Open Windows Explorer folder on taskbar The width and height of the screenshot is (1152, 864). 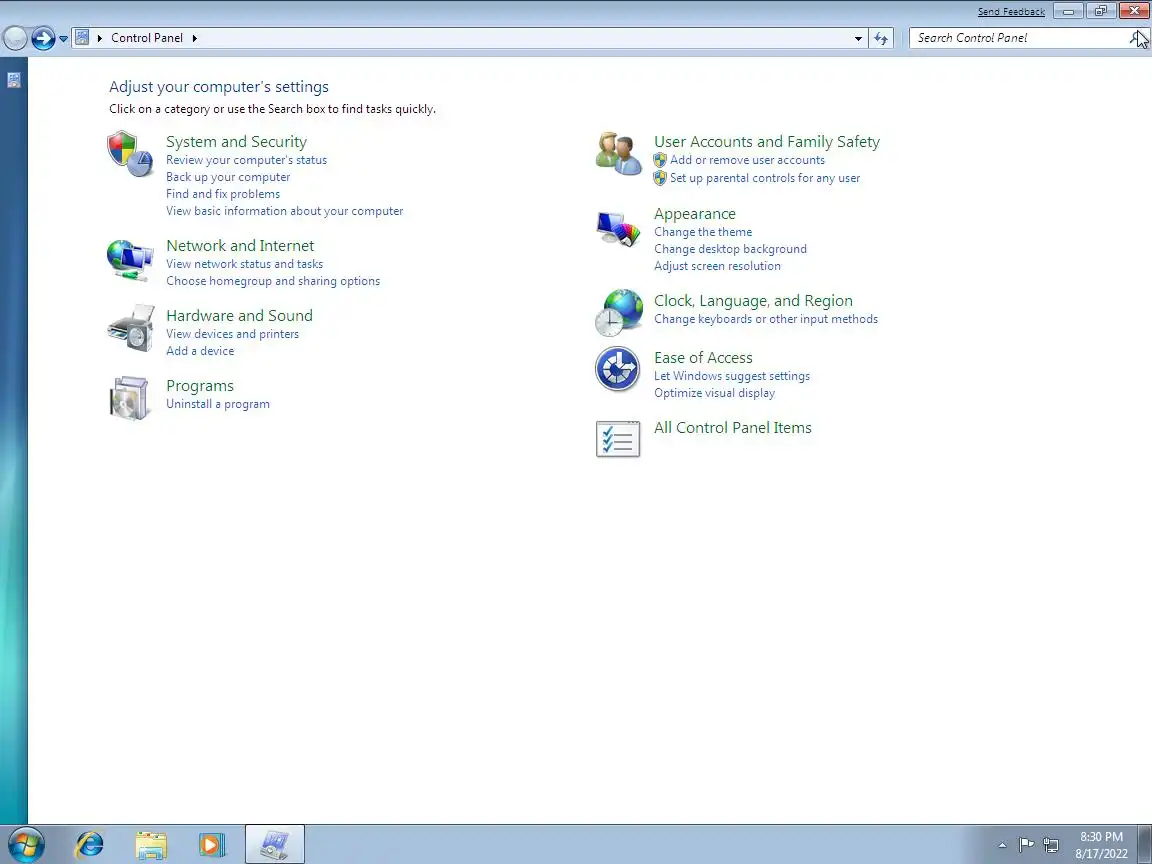pyautogui.click(x=151, y=845)
